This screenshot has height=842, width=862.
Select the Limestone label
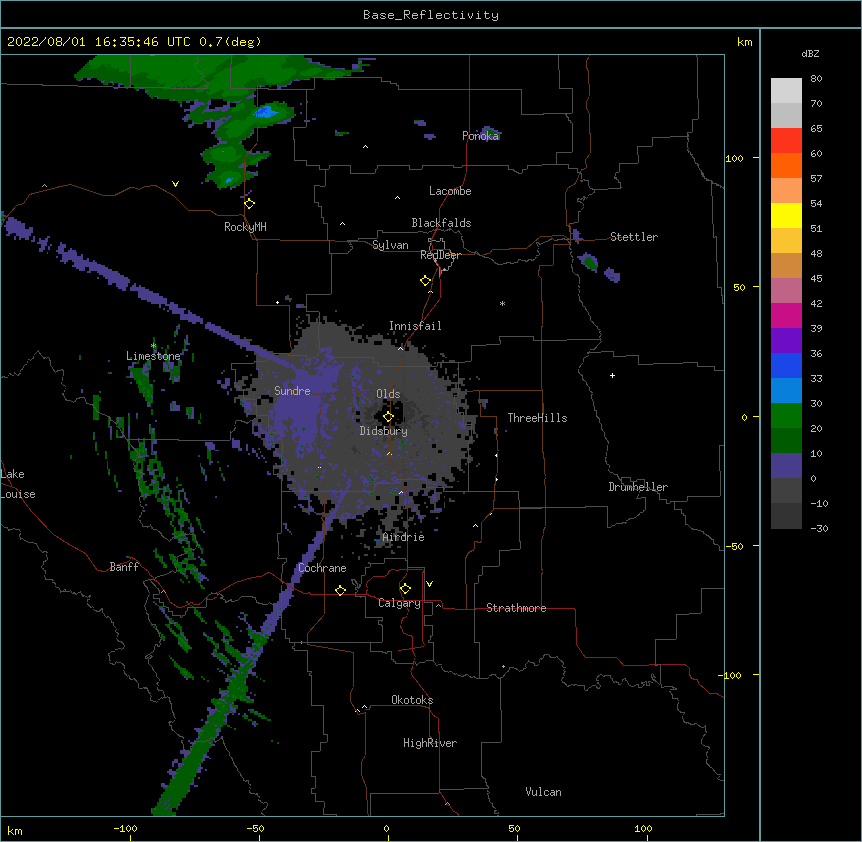click(x=153, y=356)
